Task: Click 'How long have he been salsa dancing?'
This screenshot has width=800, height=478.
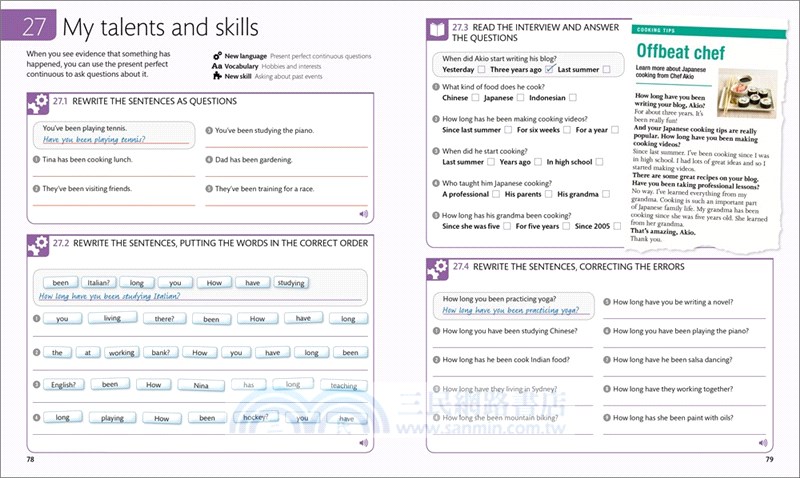Action: 672,360
